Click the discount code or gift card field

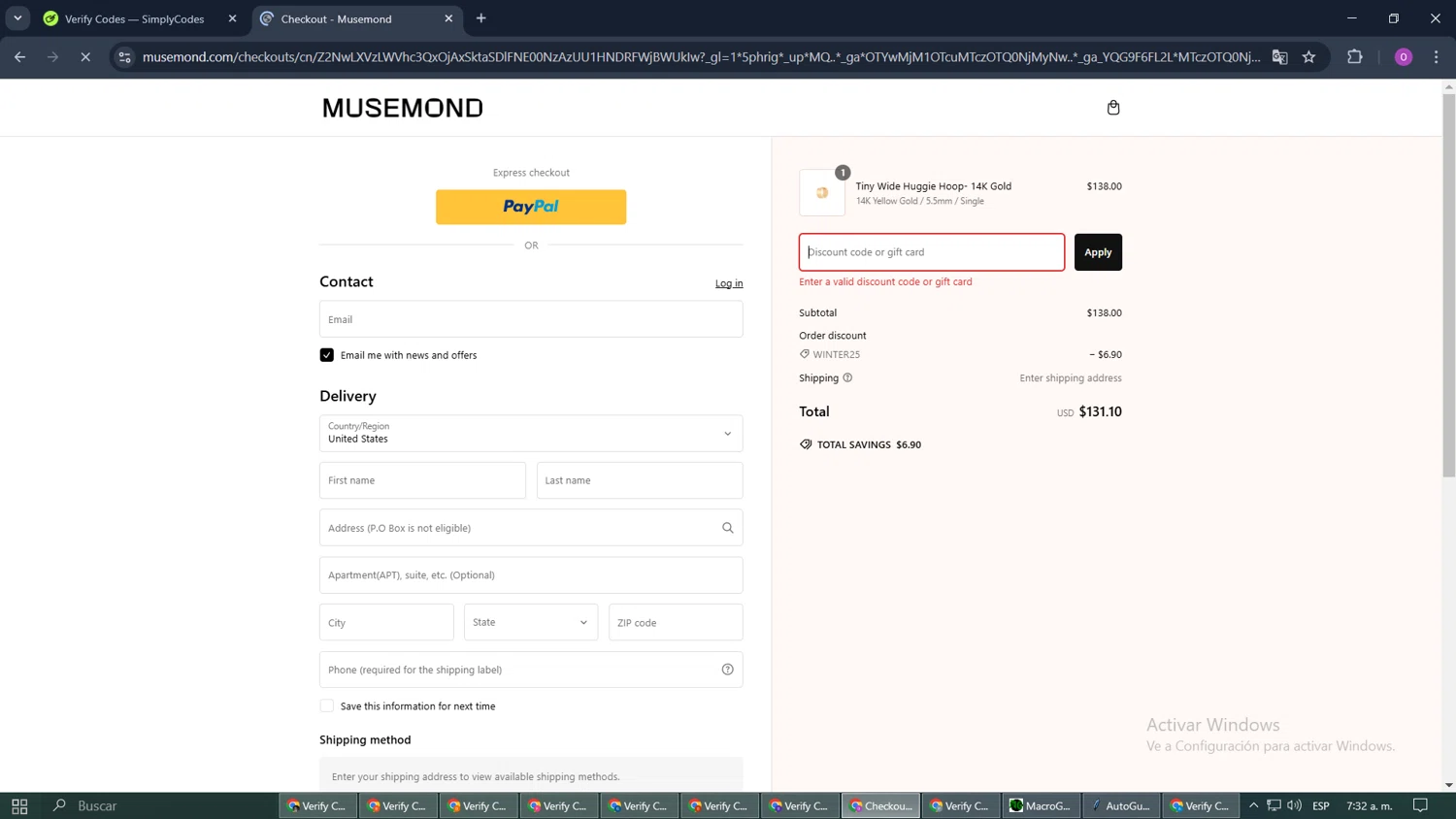pos(932,252)
